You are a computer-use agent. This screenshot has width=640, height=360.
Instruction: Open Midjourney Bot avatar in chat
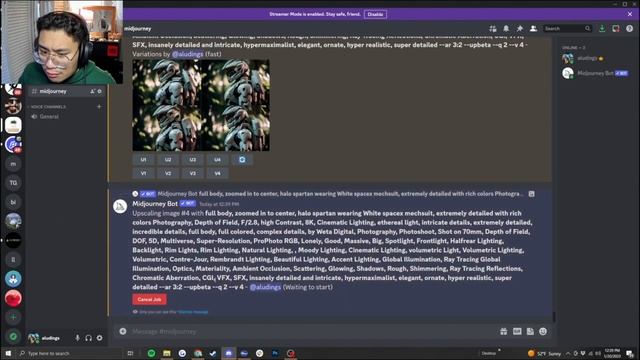coord(120,207)
